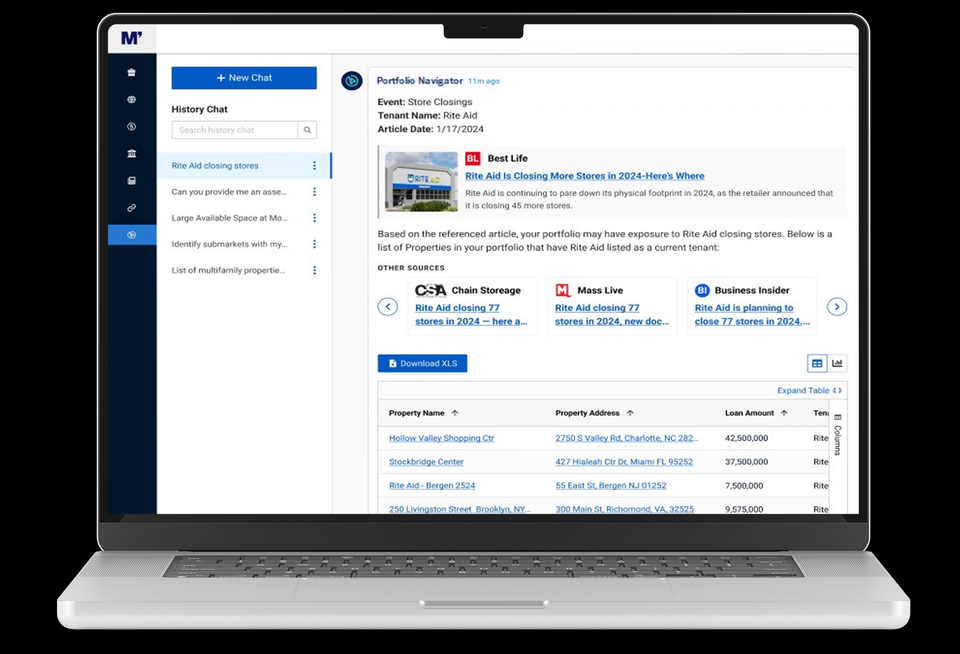
Task: Click the Loan Amount column header
Action: (749, 413)
